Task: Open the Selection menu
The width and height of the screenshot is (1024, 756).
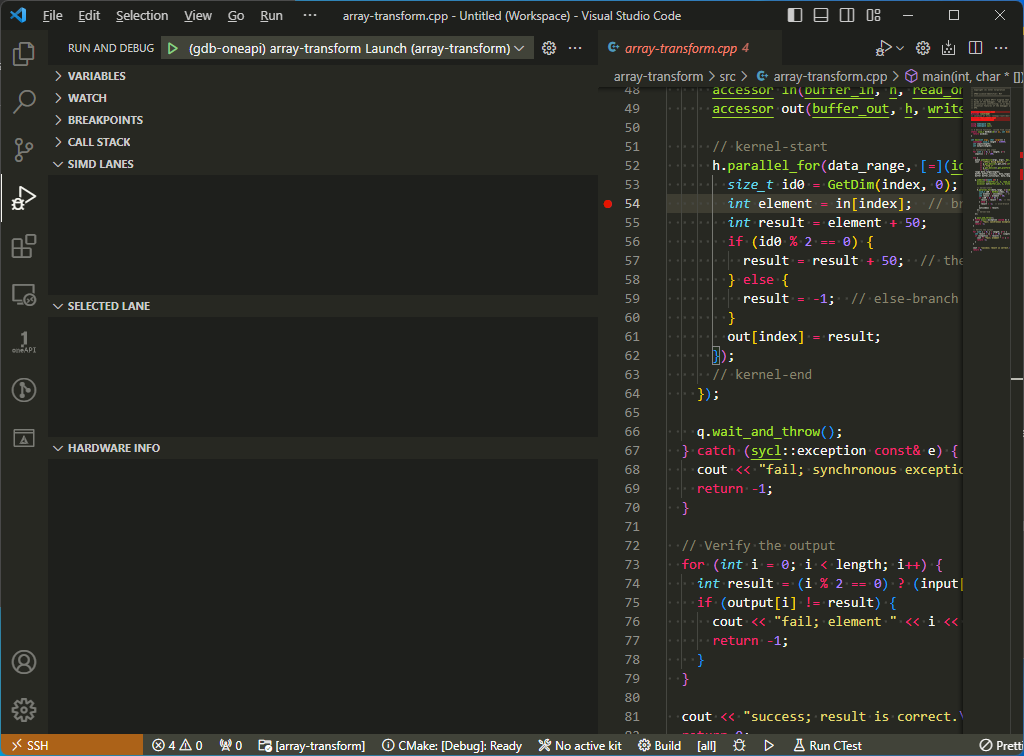Action: (142, 16)
